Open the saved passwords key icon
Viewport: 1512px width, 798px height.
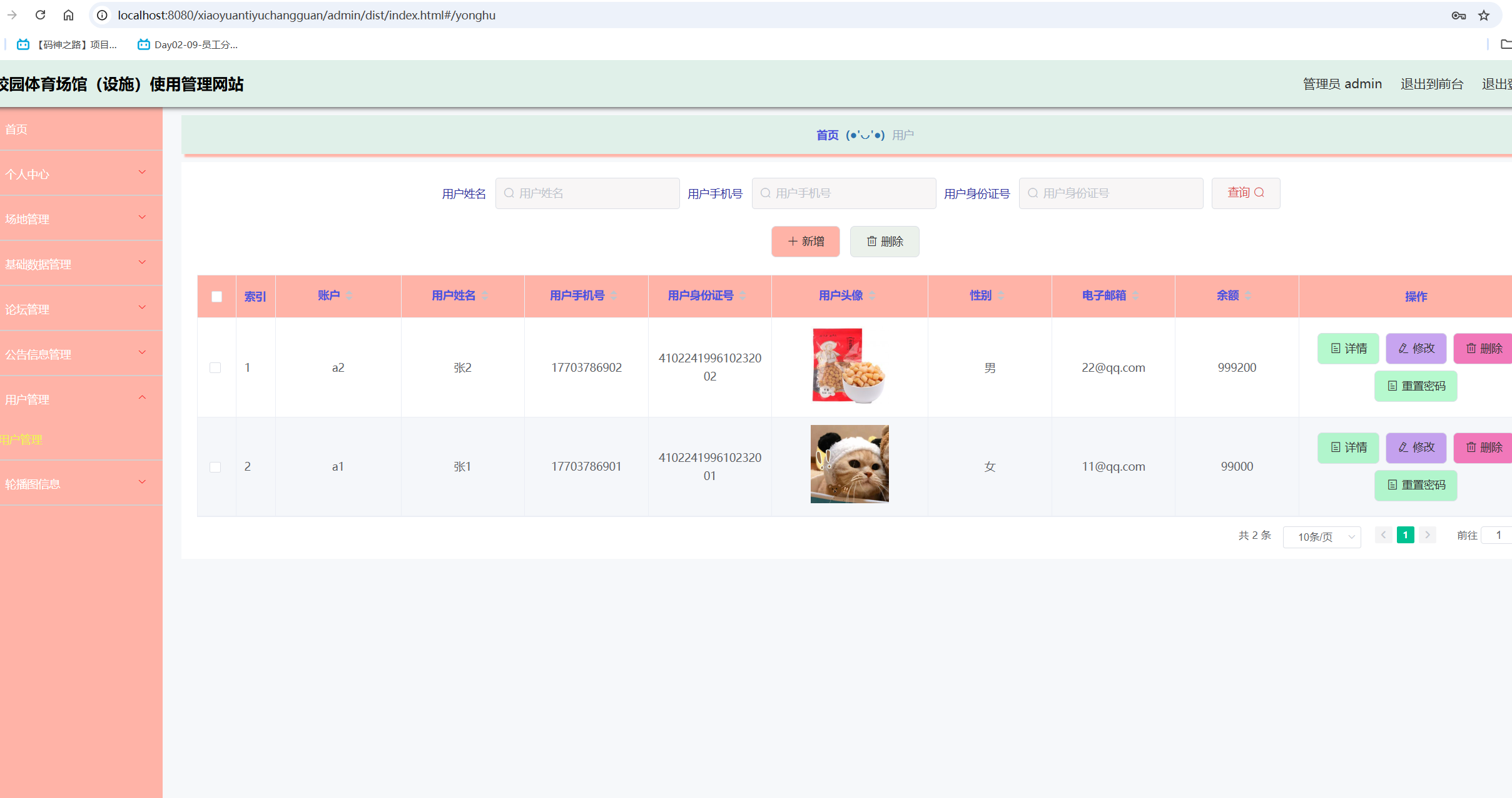pos(1459,16)
